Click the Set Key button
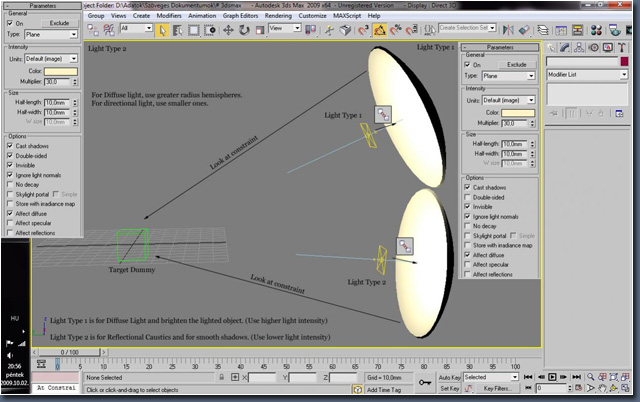 click(x=450, y=389)
